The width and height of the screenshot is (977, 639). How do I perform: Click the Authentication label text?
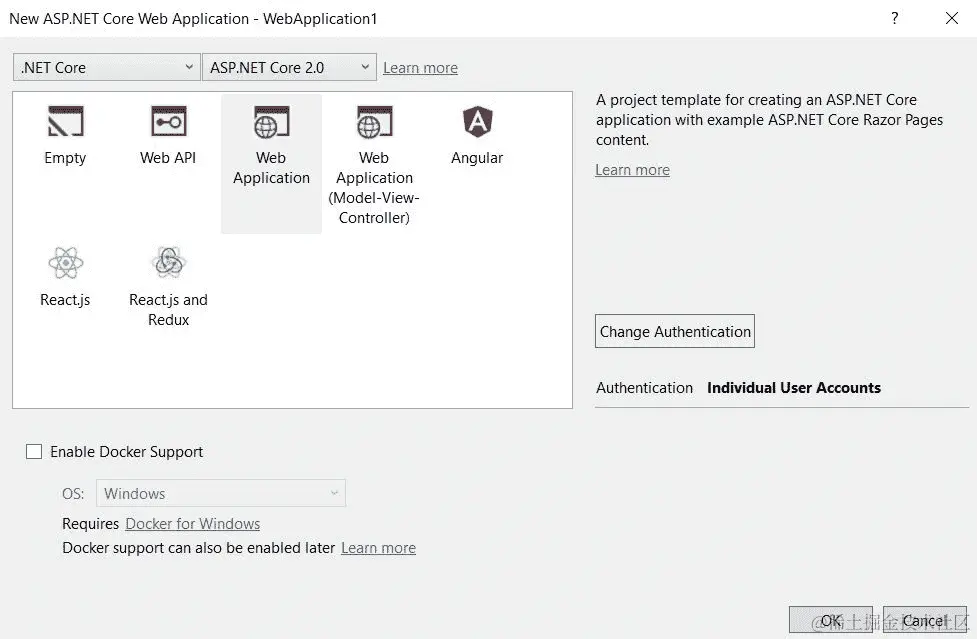[644, 388]
